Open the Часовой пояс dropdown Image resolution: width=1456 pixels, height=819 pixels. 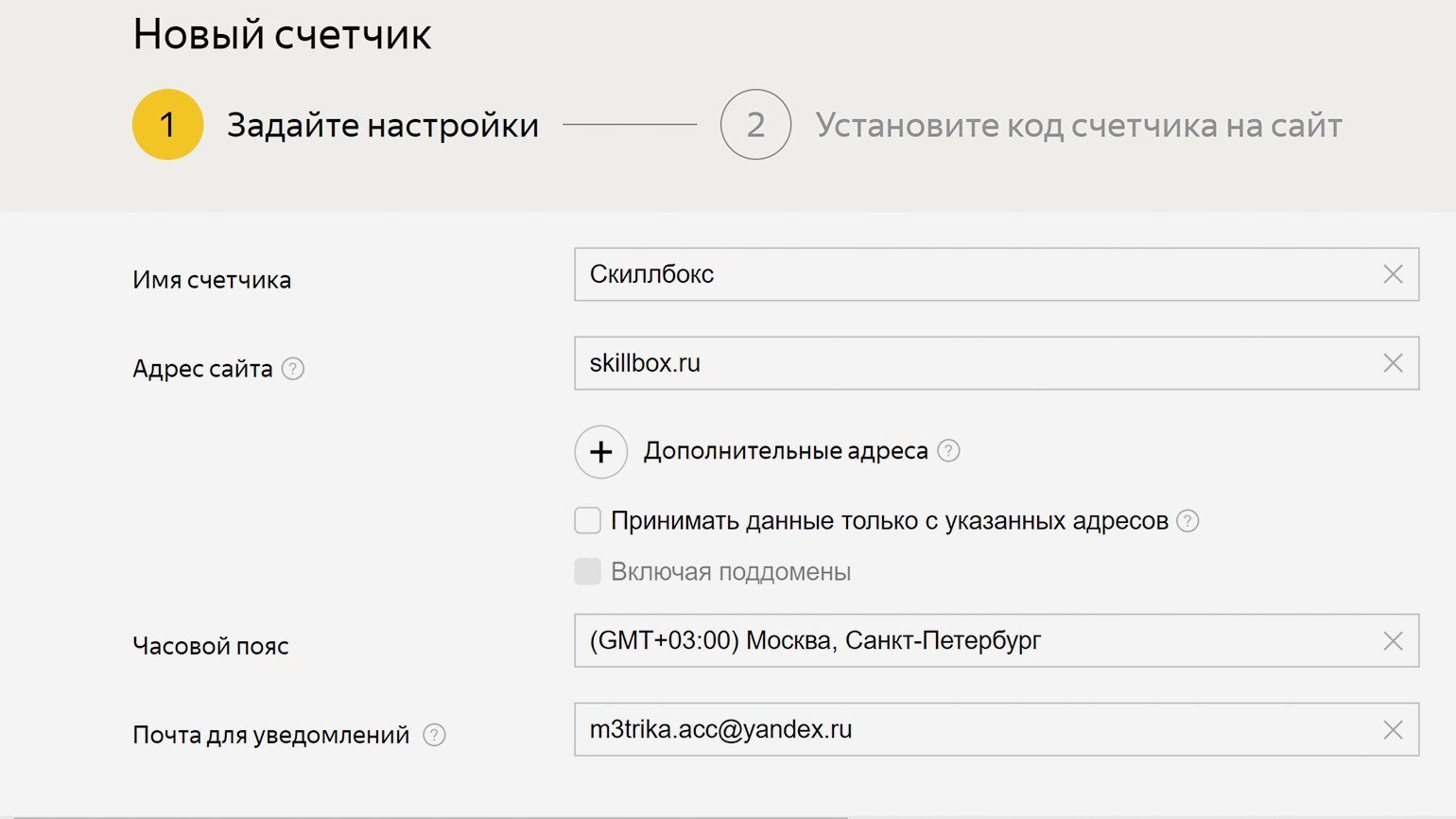(x=974, y=641)
